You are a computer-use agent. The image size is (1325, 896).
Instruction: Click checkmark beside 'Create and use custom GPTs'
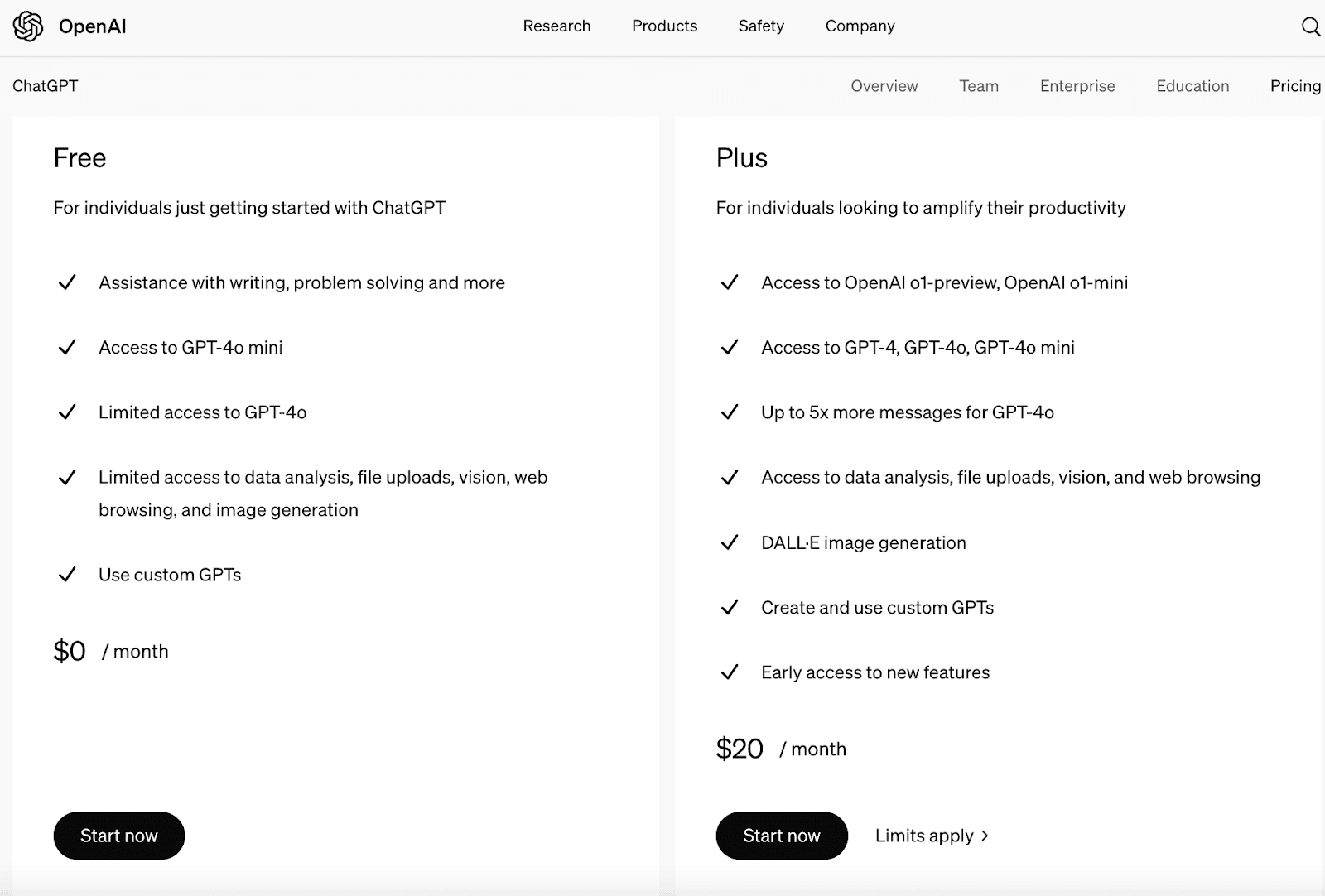pyautogui.click(x=730, y=607)
